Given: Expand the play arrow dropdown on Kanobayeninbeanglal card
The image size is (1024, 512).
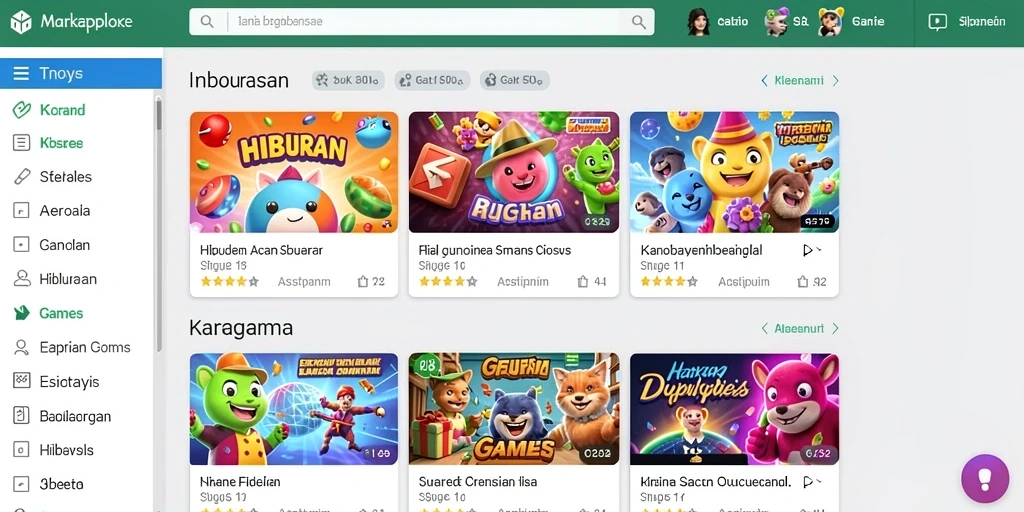Looking at the screenshot, I should click(812, 250).
